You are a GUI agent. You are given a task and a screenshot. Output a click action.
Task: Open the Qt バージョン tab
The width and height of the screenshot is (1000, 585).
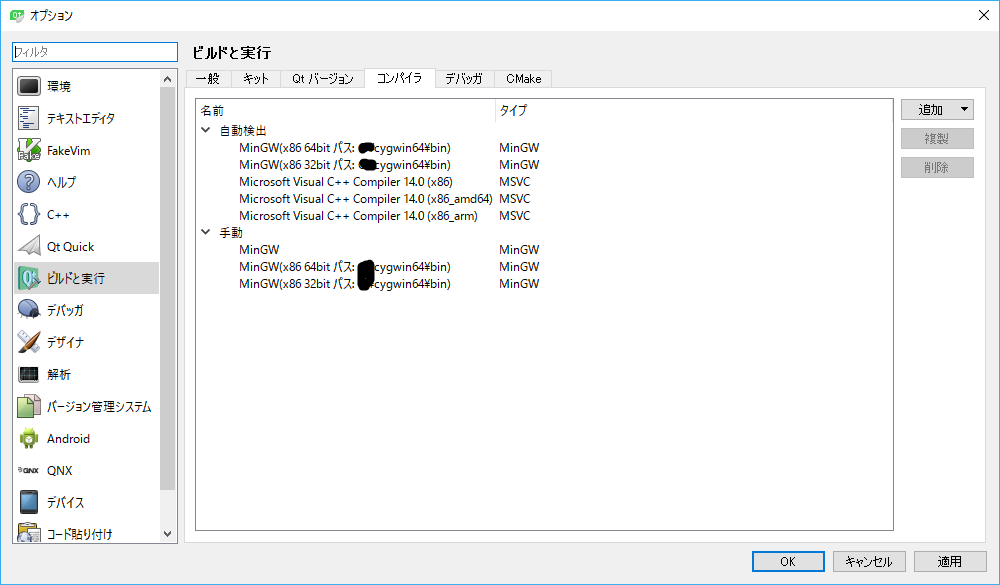pos(323,78)
